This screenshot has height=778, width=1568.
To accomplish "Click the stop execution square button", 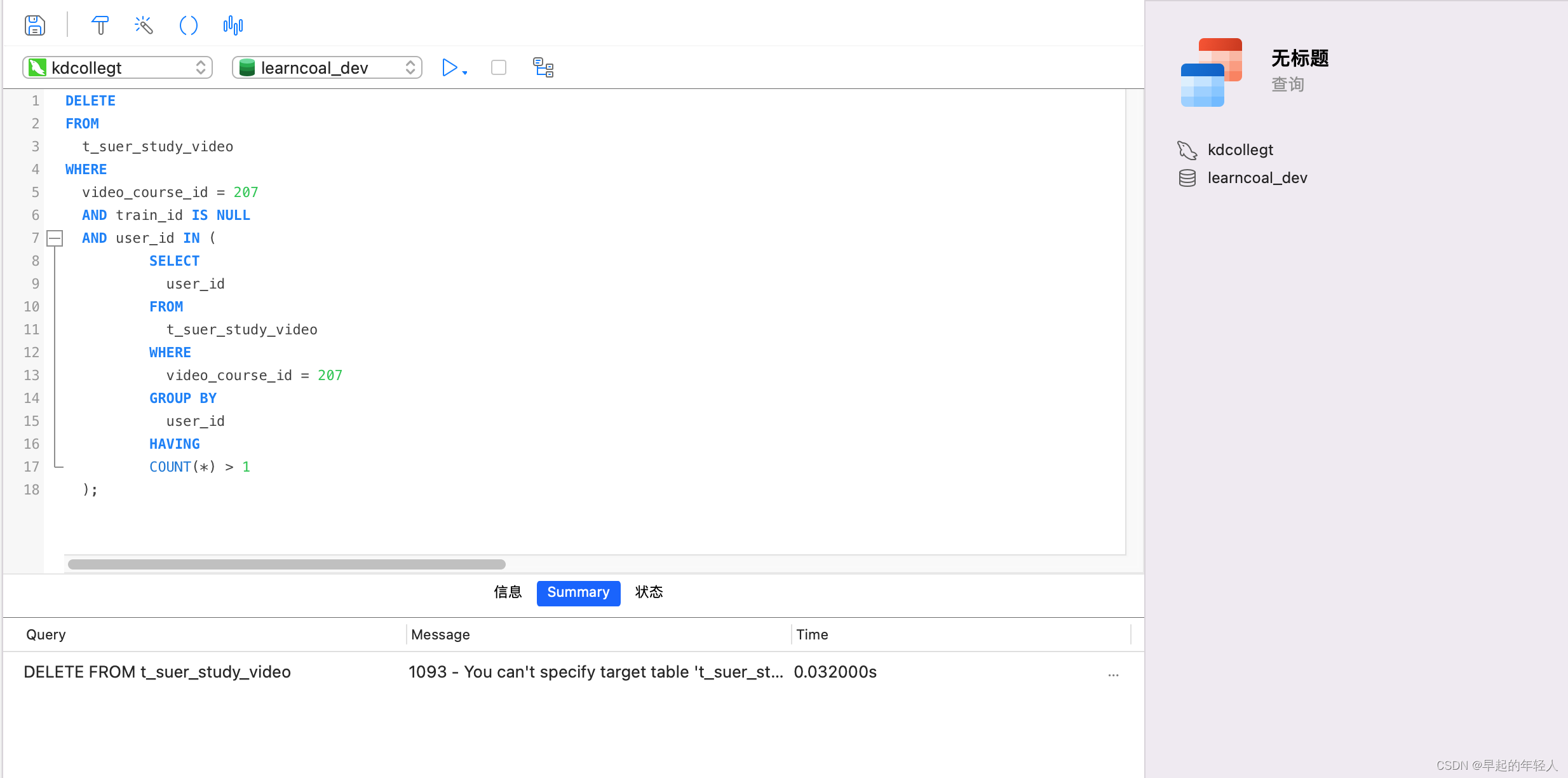I will click(499, 67).
